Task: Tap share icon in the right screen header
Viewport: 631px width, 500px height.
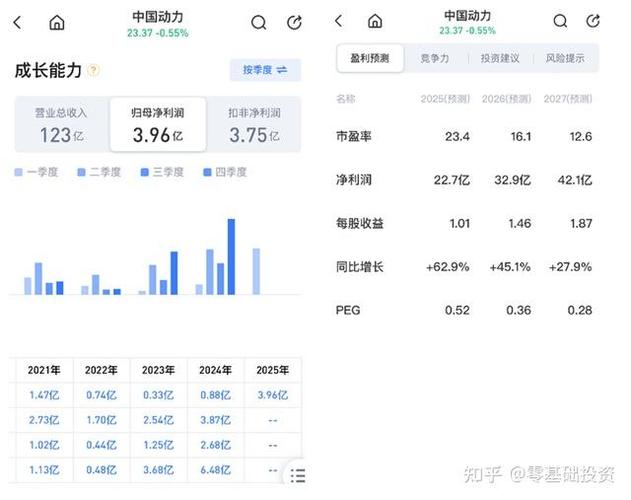Action: click(593, 21)
